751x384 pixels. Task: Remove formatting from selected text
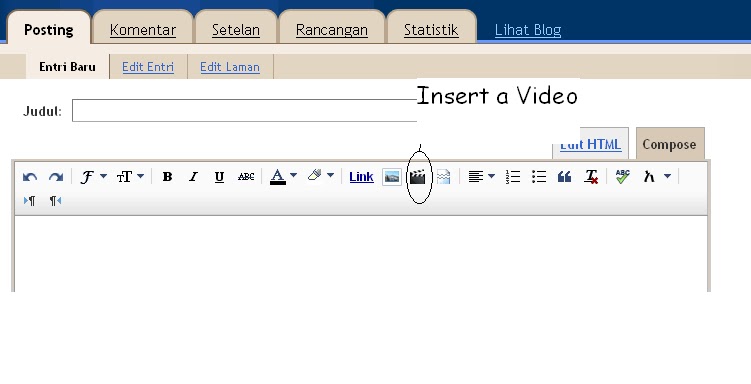(591, 177)
